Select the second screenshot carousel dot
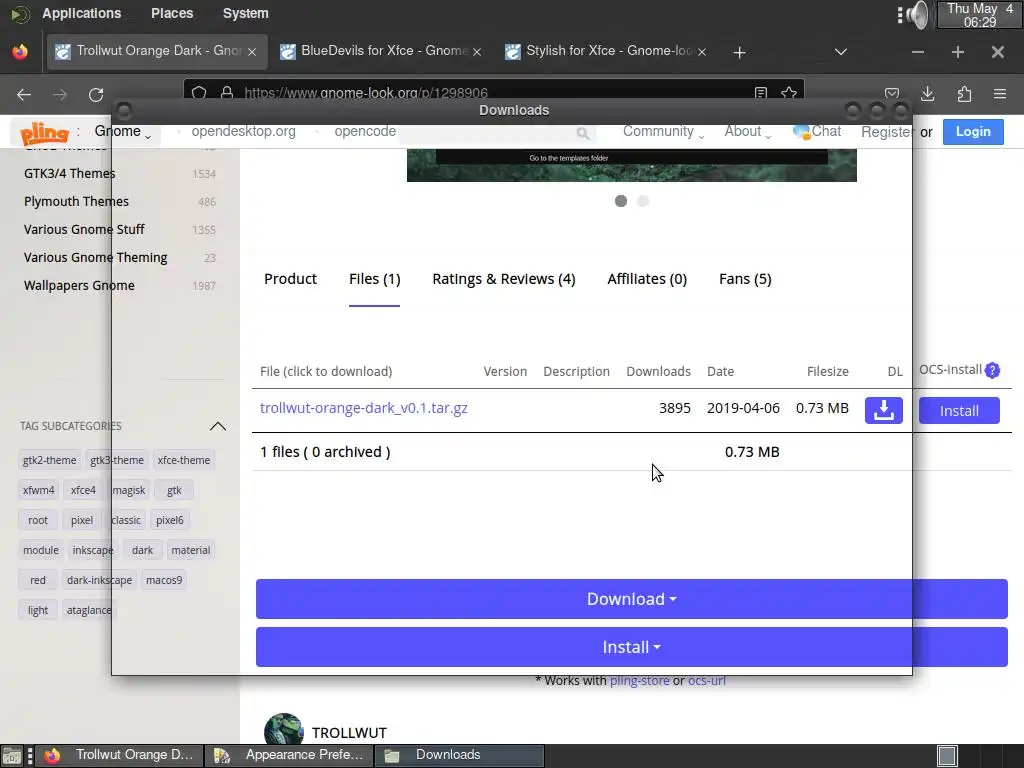1024x768 pixels. tap(643, 201)
